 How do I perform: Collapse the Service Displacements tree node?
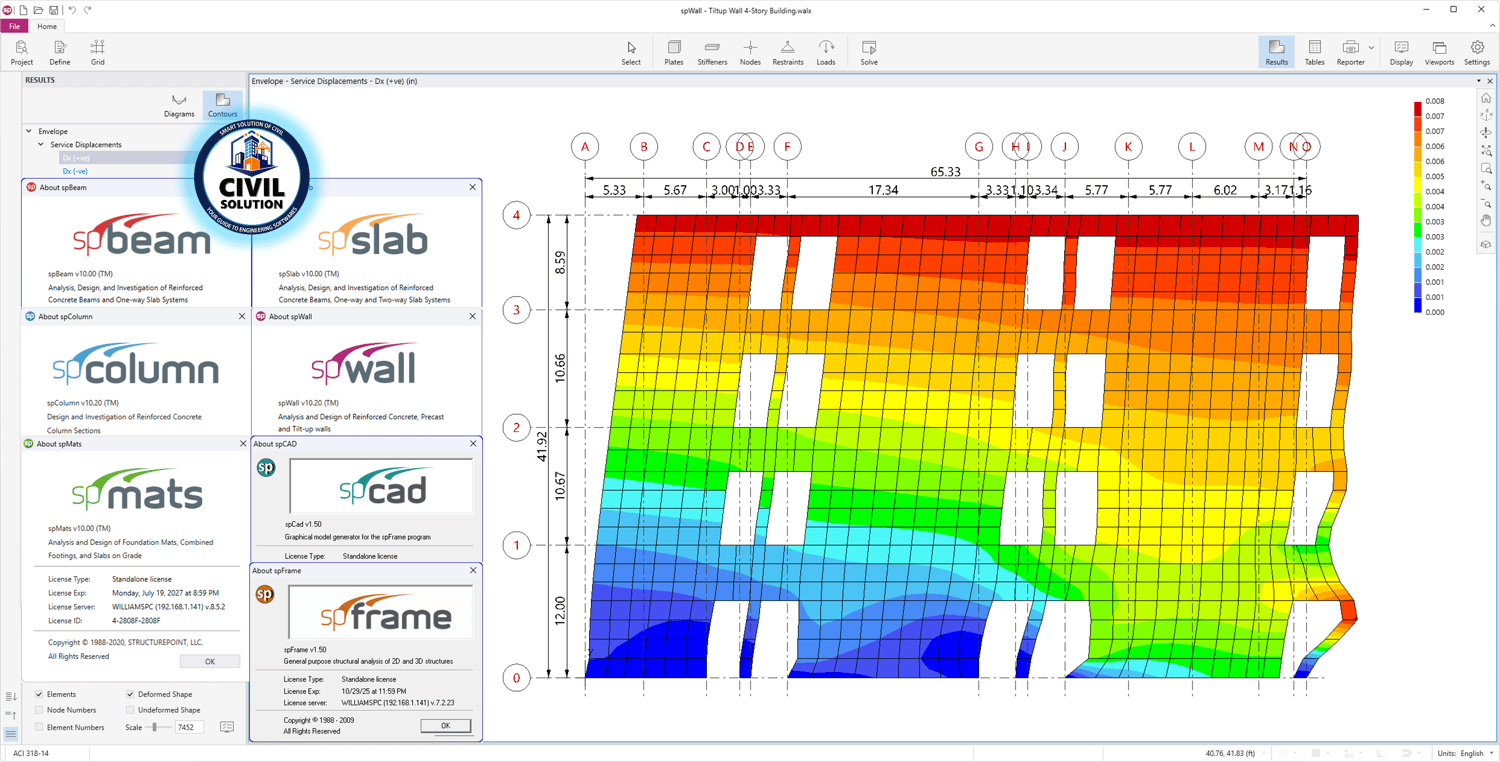41,145
